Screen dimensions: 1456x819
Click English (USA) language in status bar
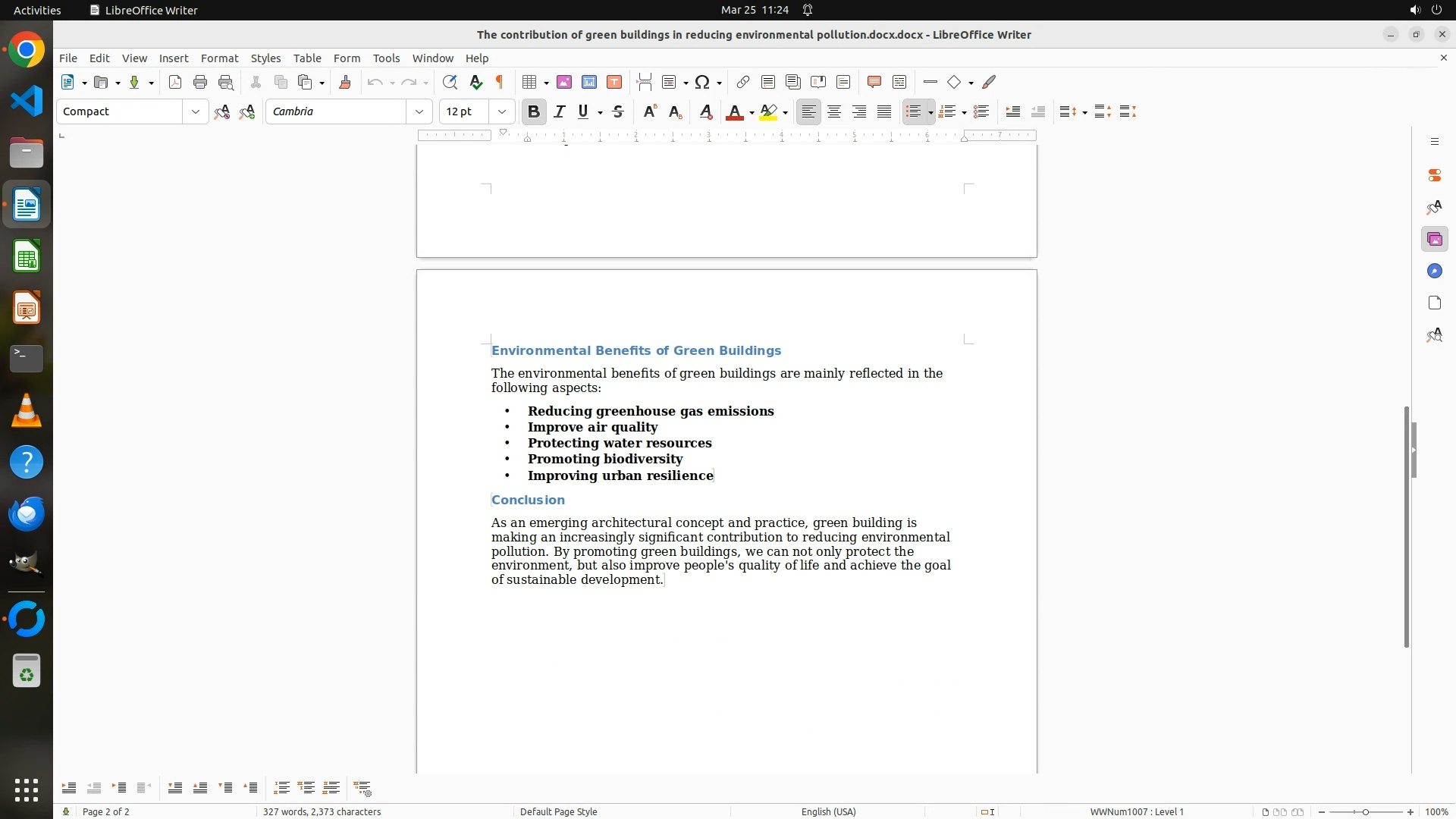click(x=828, y=811)
